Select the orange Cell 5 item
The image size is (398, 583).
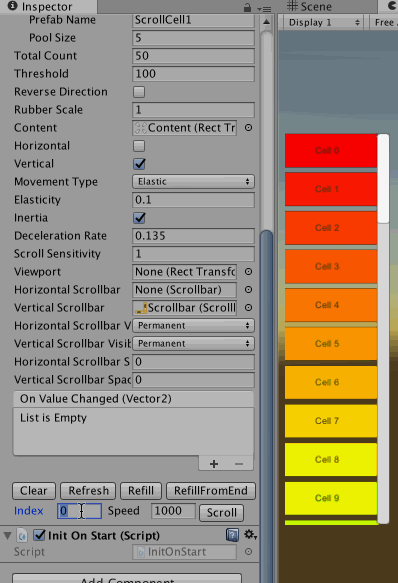[331, 344]
